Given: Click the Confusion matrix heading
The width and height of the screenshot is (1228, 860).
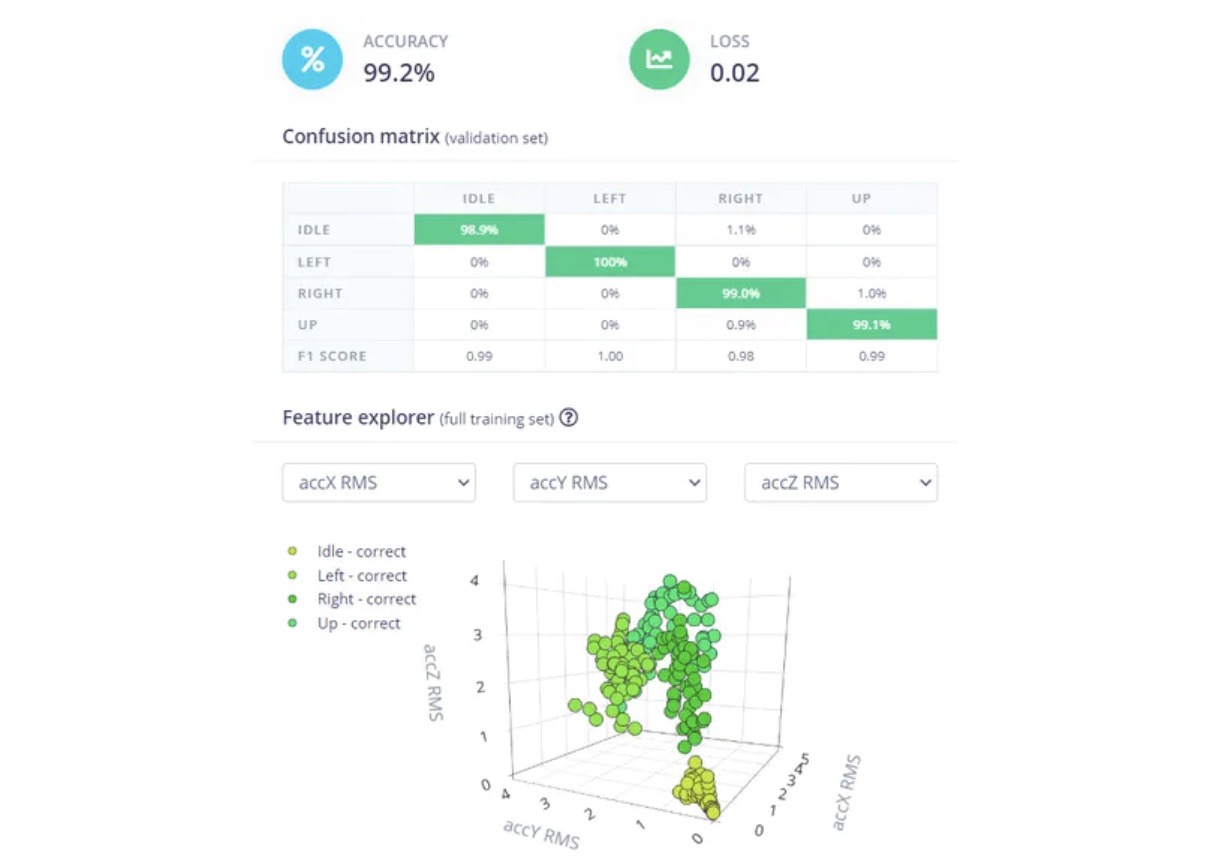Looking at the screenshot, I should pyautogui.click(x=360, y=137).
